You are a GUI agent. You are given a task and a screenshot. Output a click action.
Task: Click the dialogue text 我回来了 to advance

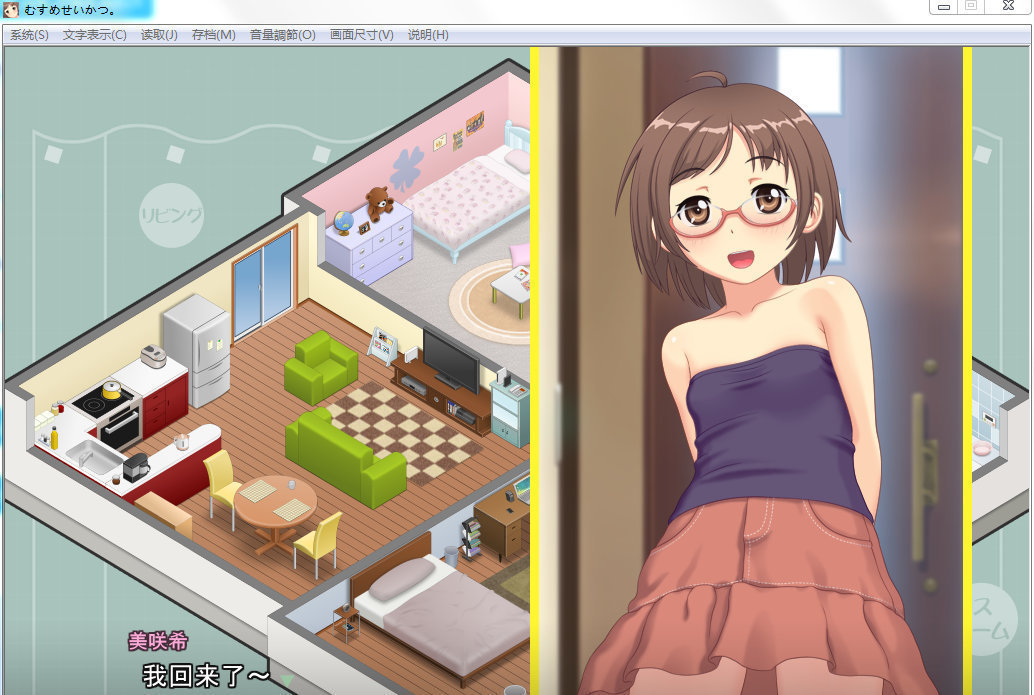point(206,675)
